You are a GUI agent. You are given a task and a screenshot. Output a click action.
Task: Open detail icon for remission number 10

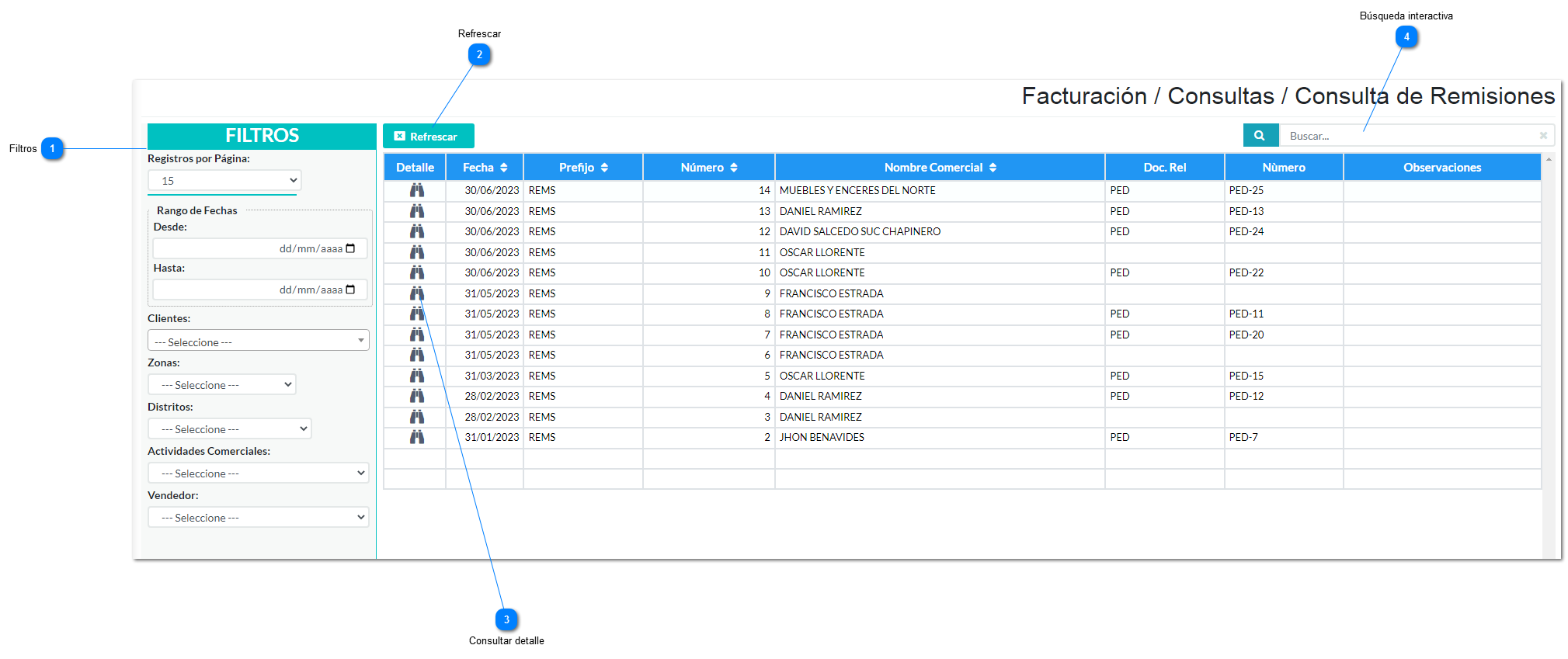(x=417, y=272)
